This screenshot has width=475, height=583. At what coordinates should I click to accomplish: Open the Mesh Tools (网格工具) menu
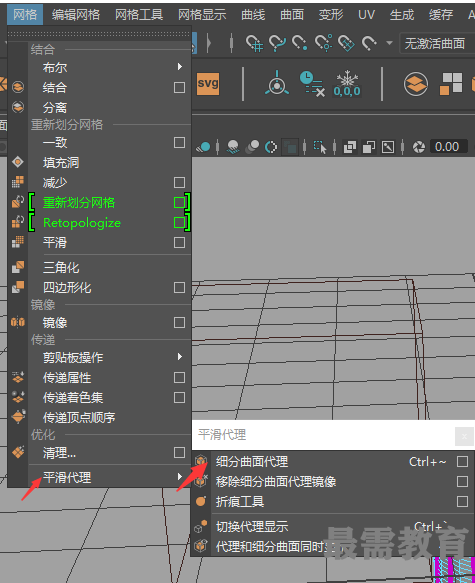coord(139,15)
